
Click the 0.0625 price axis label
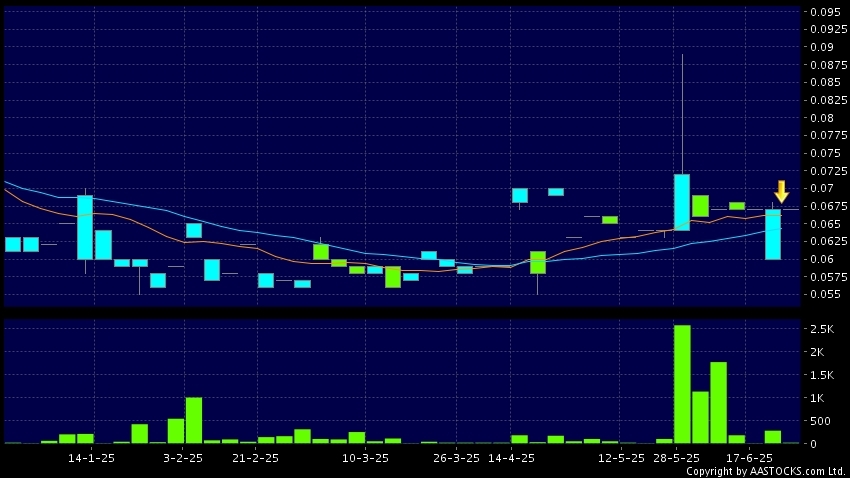point(828,241)
